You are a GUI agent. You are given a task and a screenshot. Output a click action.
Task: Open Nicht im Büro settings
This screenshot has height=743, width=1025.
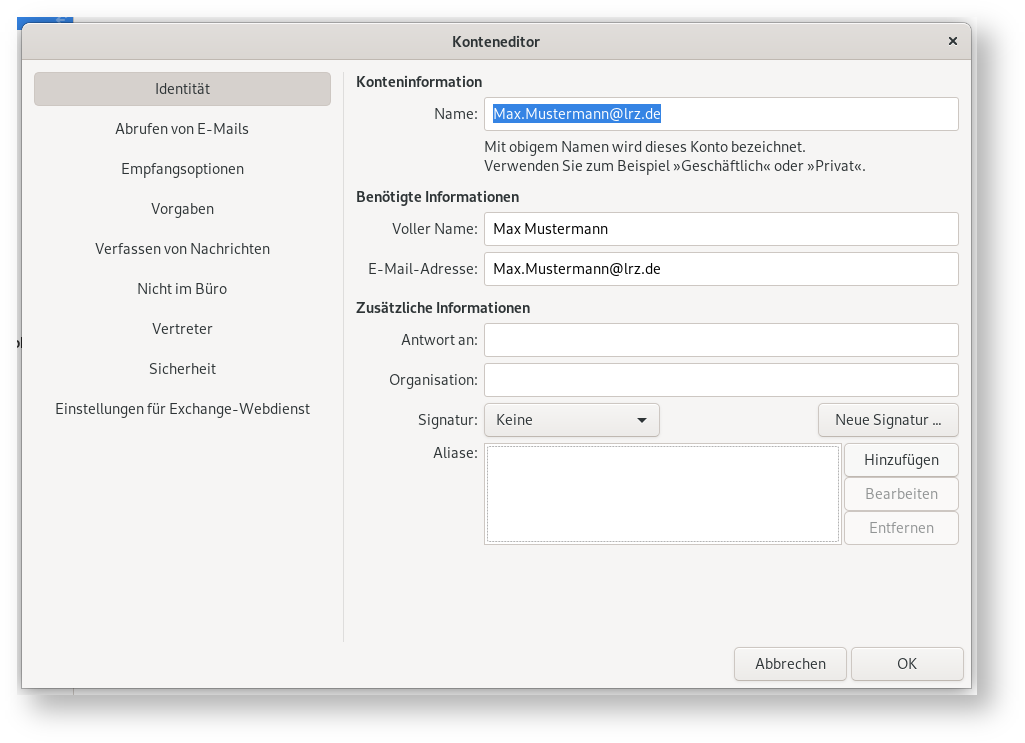coord(182,289)
